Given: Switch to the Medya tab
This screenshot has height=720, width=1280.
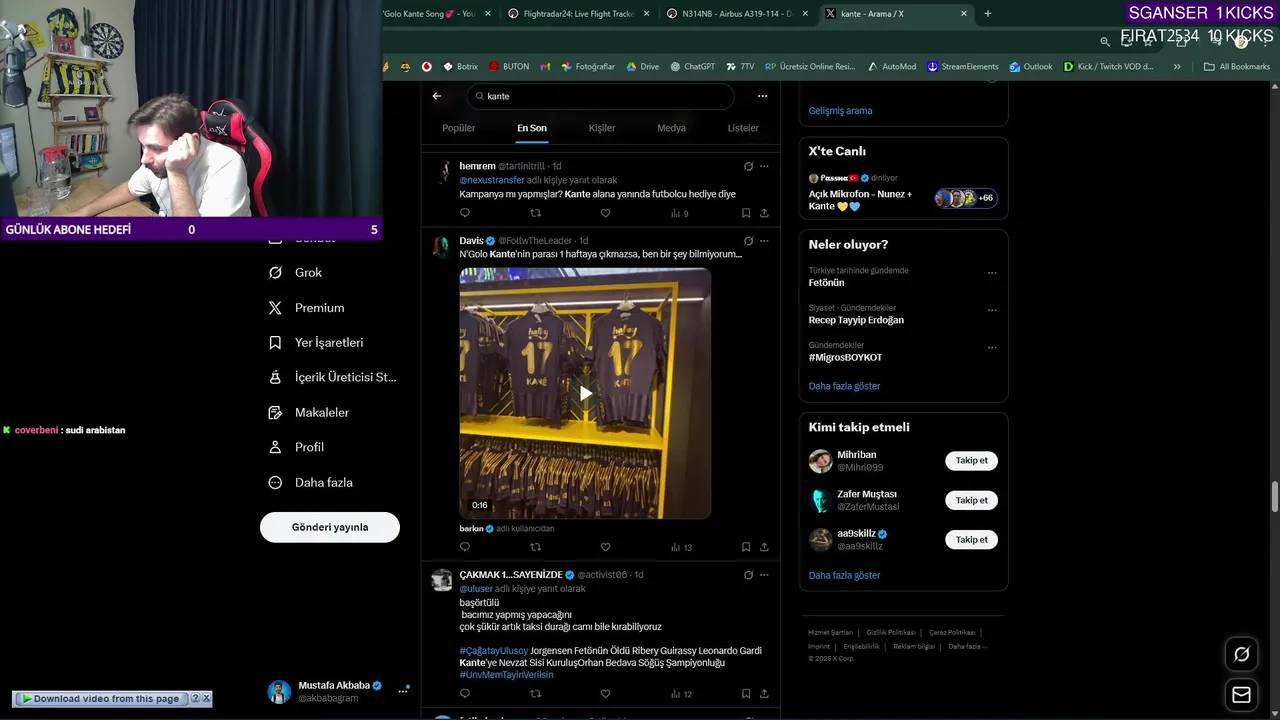Looking at the screenshot, I should [671, 128].
